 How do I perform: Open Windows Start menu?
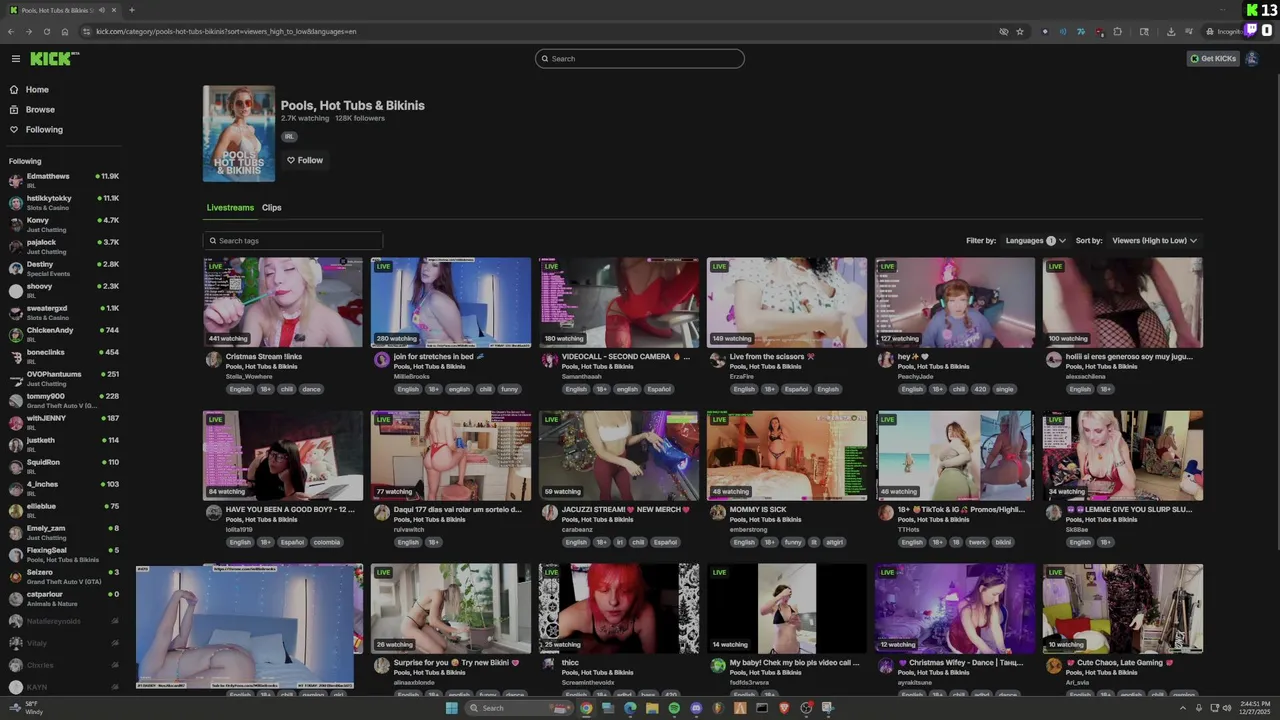[451, 708]
